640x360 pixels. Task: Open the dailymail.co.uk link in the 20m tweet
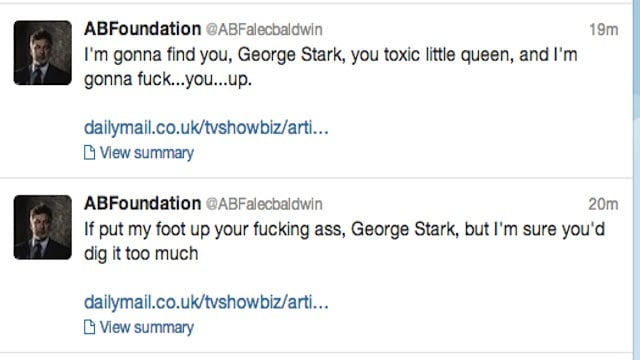point(206,302)
